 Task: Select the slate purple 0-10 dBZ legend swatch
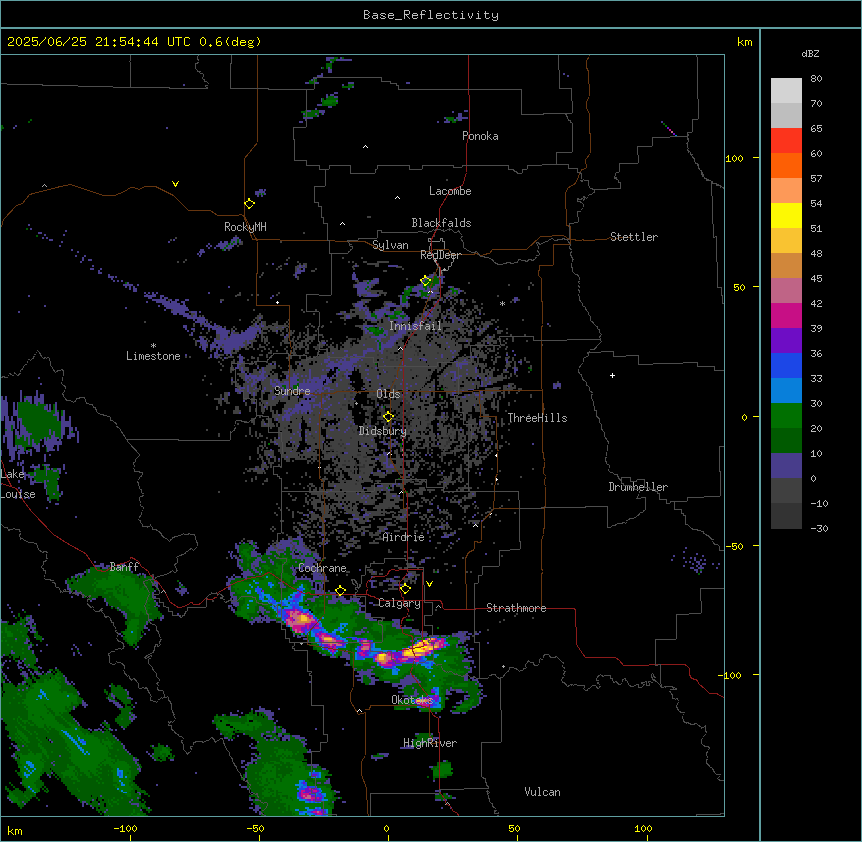coord(786,466)
